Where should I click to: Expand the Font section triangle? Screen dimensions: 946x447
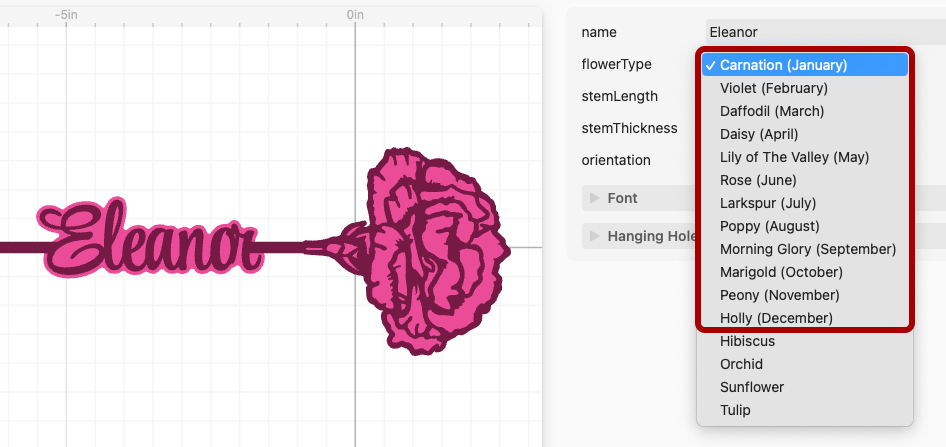click(x=594, y=198)
